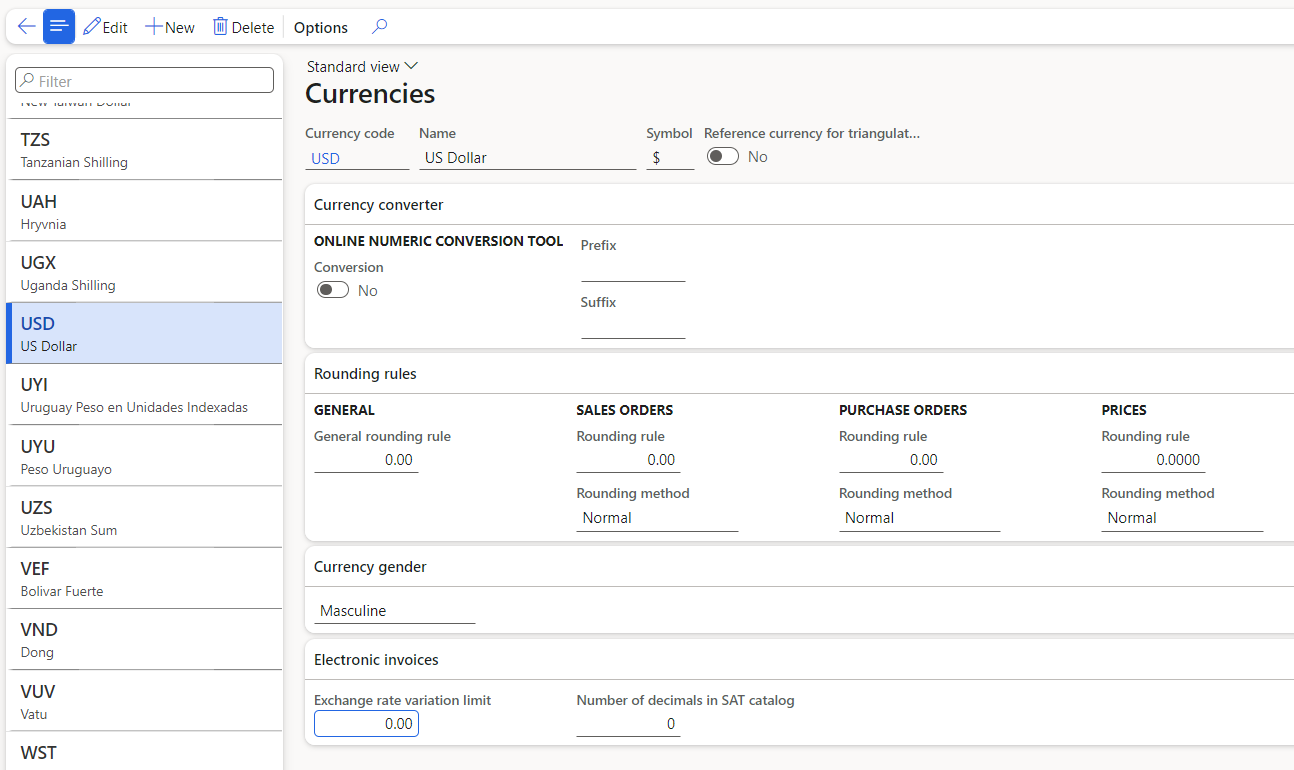Click Exchange rate variation limit field

click(366, 724)
